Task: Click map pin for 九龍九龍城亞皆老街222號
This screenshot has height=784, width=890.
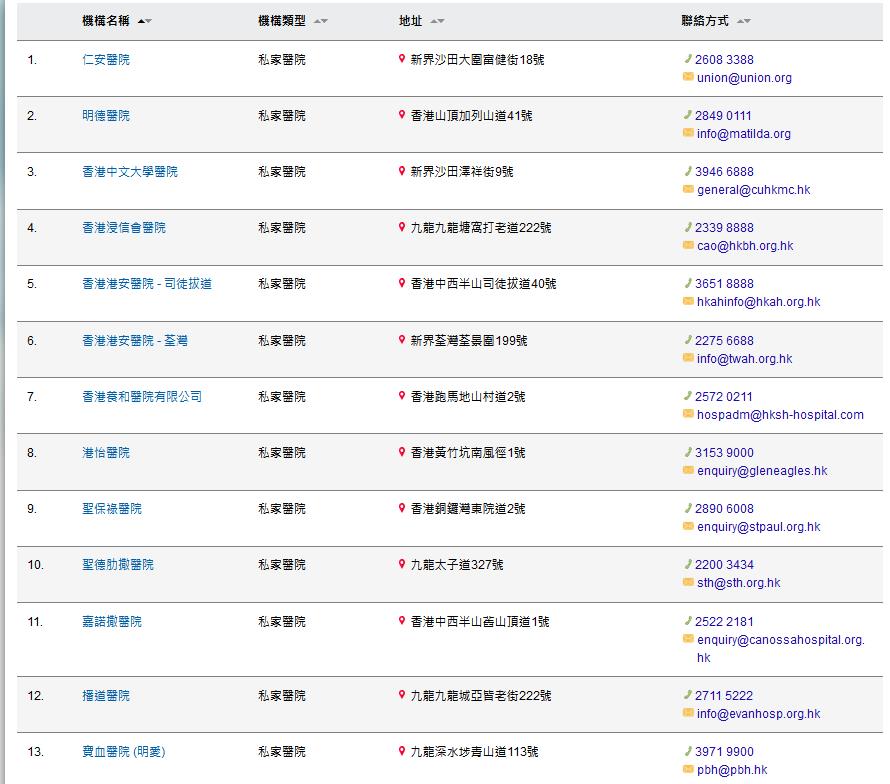Action: coord(402,695)
